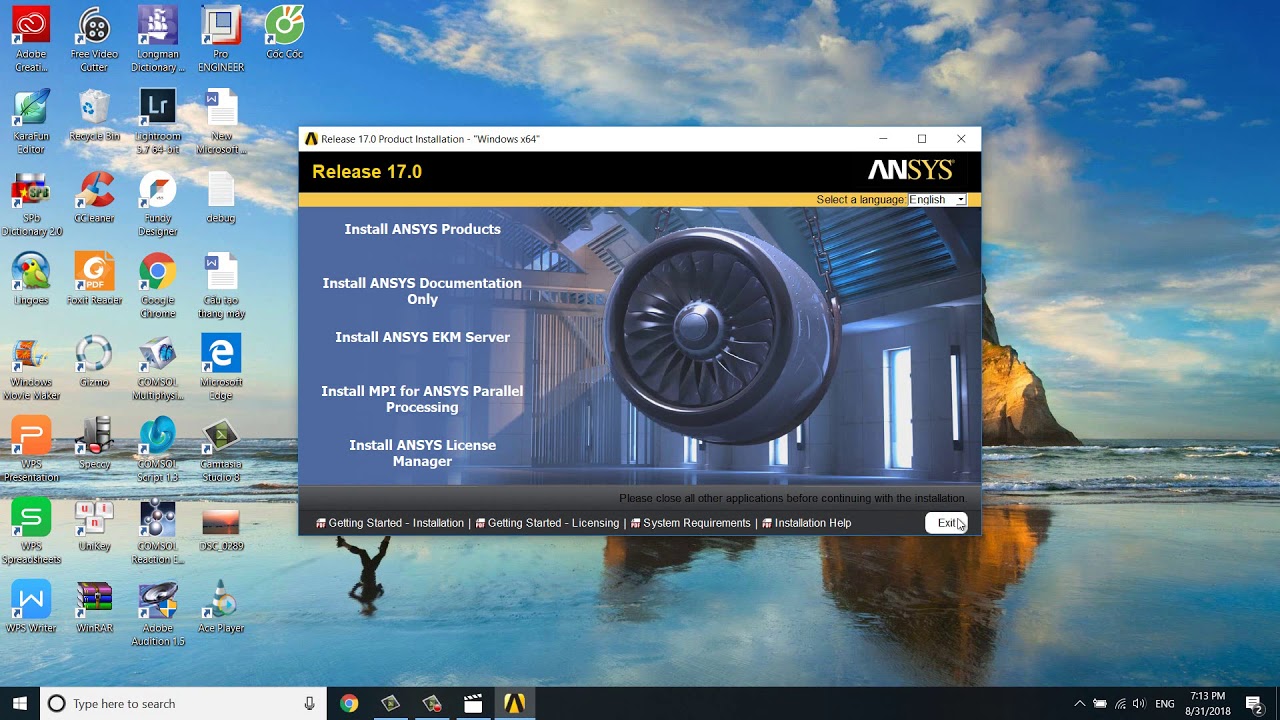This screenshot has width=1280, height=720.
Task: Open Lightroom 5.7 64-bit desktop icon
Action: [x=158, y=121]
